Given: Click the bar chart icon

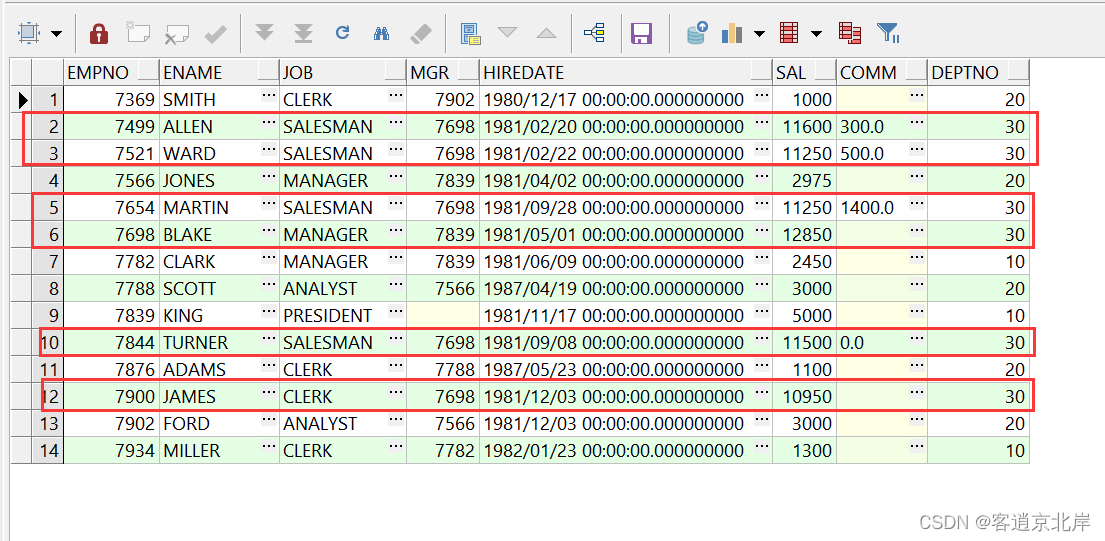Looking at the screenshot, I should (733, 33).
